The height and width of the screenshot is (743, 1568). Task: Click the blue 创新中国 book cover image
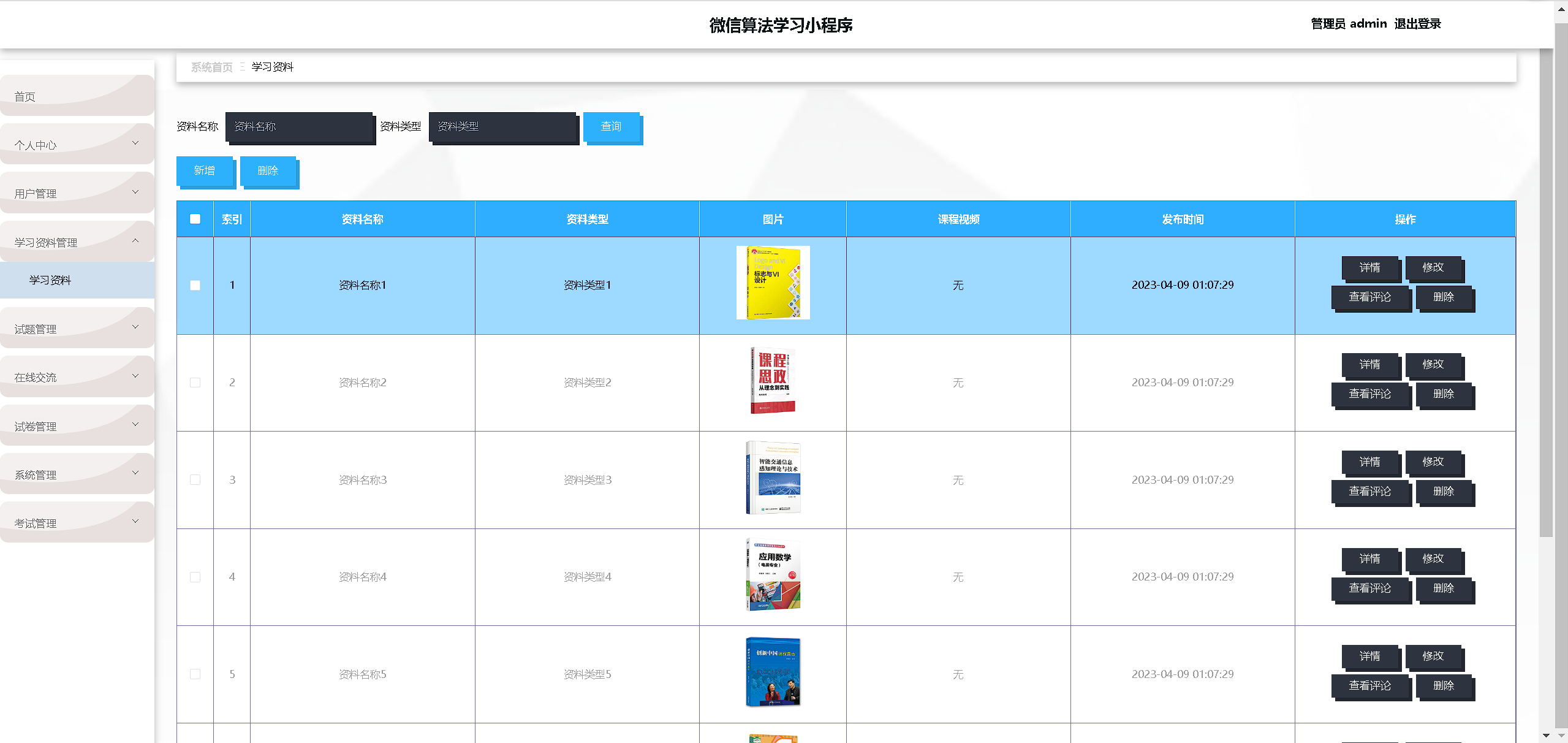[x=773, y=672]
